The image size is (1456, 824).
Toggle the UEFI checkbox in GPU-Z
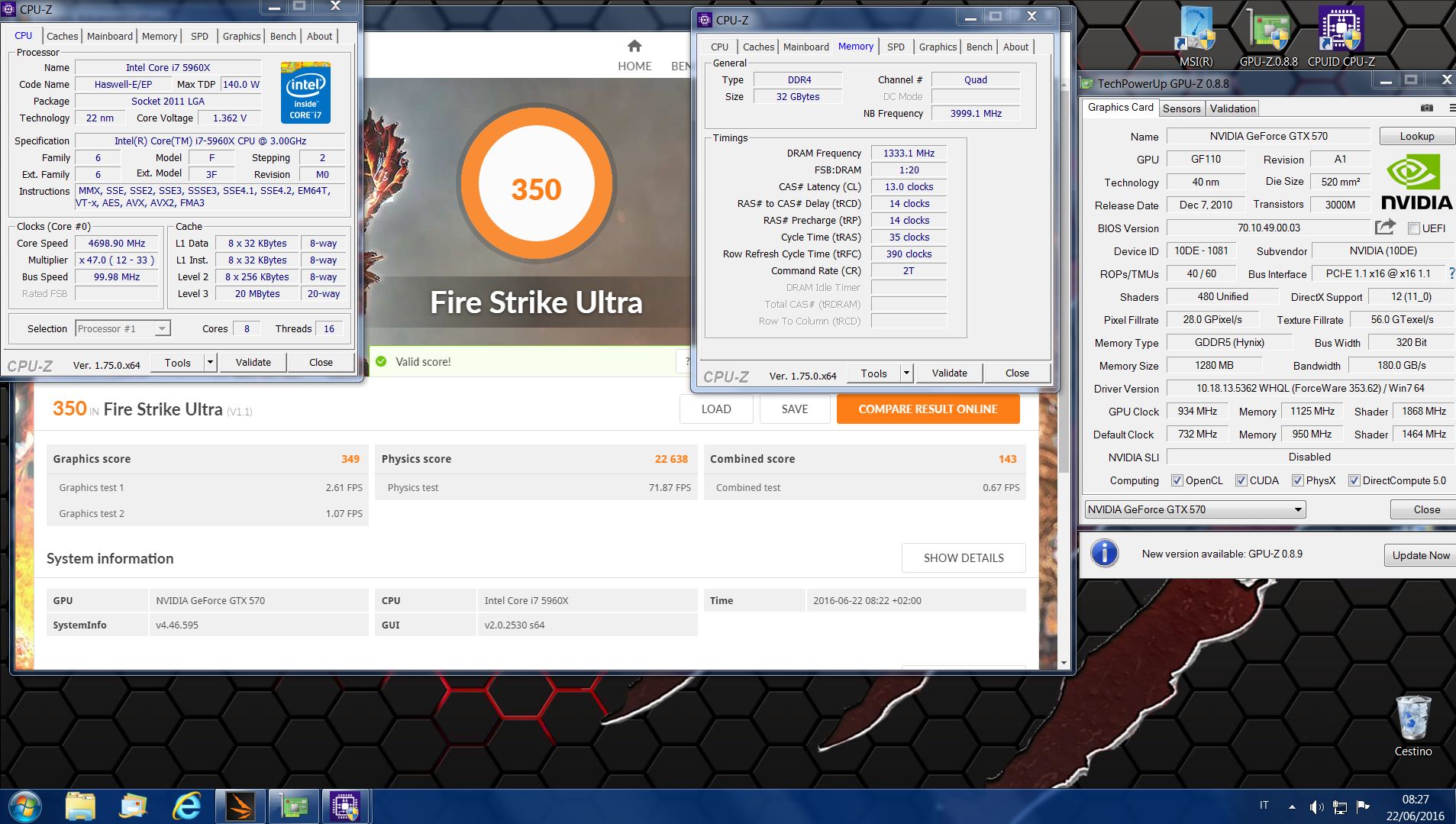(x=1413, y=228)
